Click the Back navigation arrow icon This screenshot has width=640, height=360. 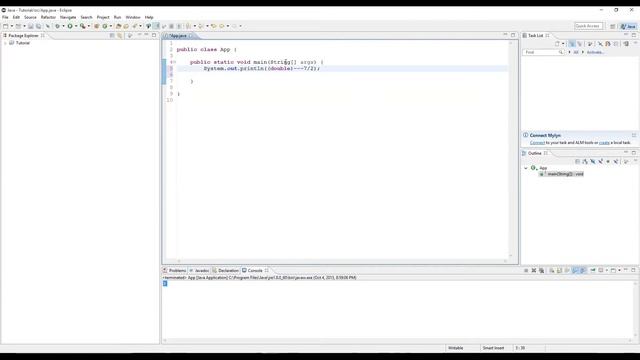point(222,26)
